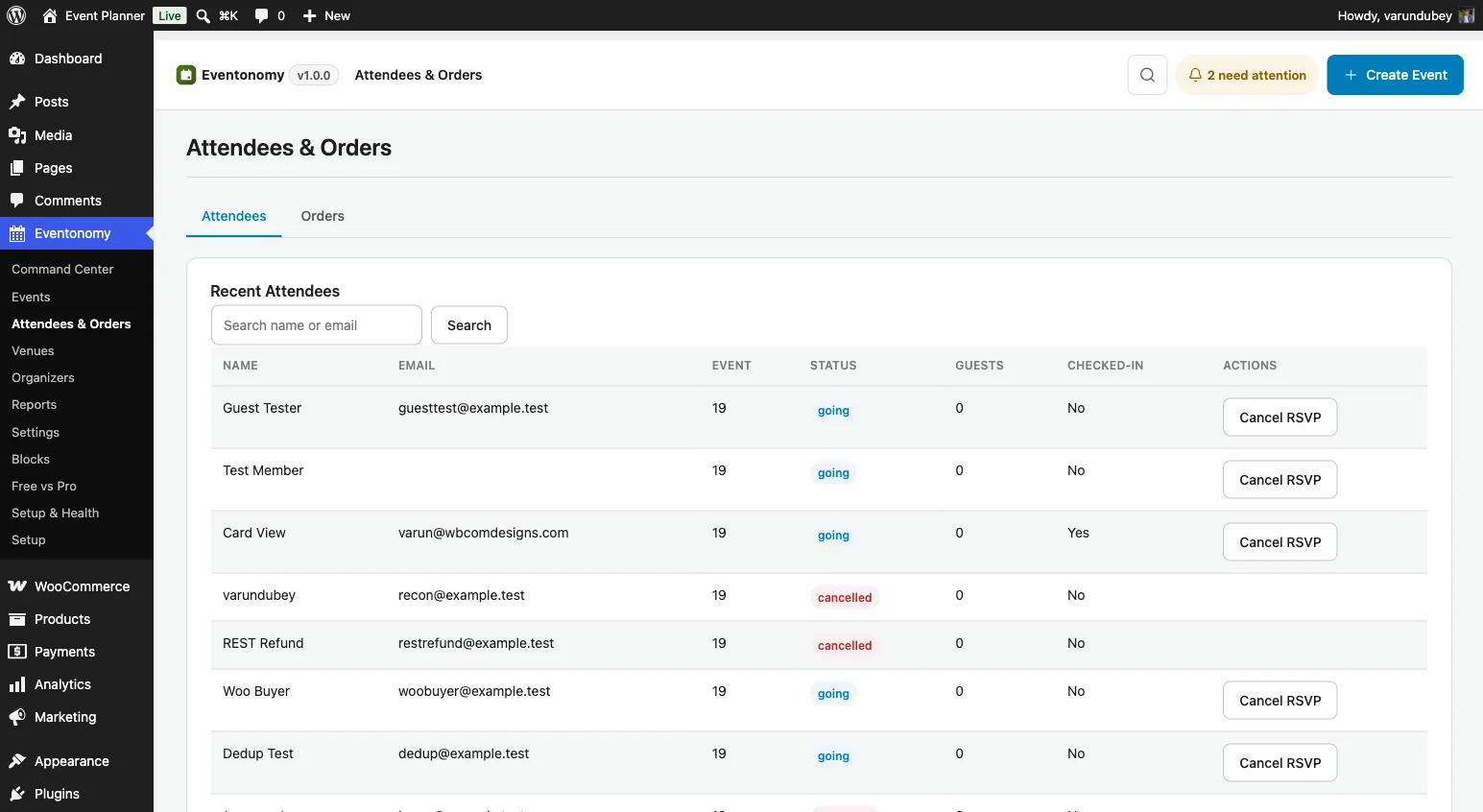Open the Blocks submenu item

coord(31,460)
